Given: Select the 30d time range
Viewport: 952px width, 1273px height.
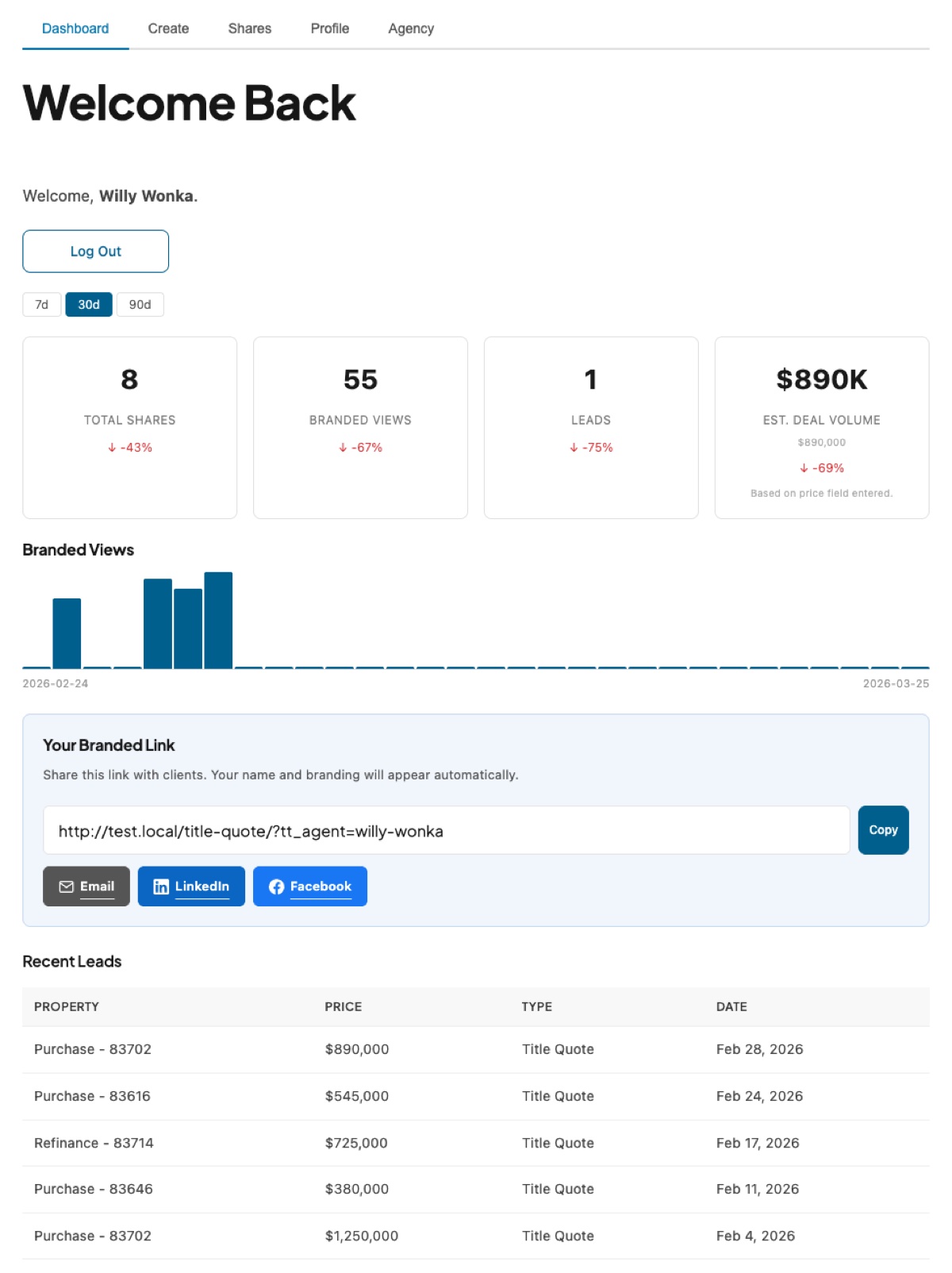Looking at the screenshot, I should click(x=89, y=305).
